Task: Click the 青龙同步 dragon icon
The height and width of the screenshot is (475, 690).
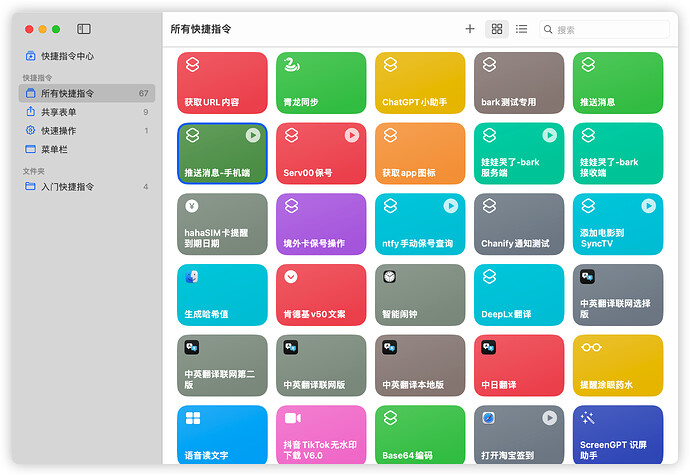Action: point(291,64)
